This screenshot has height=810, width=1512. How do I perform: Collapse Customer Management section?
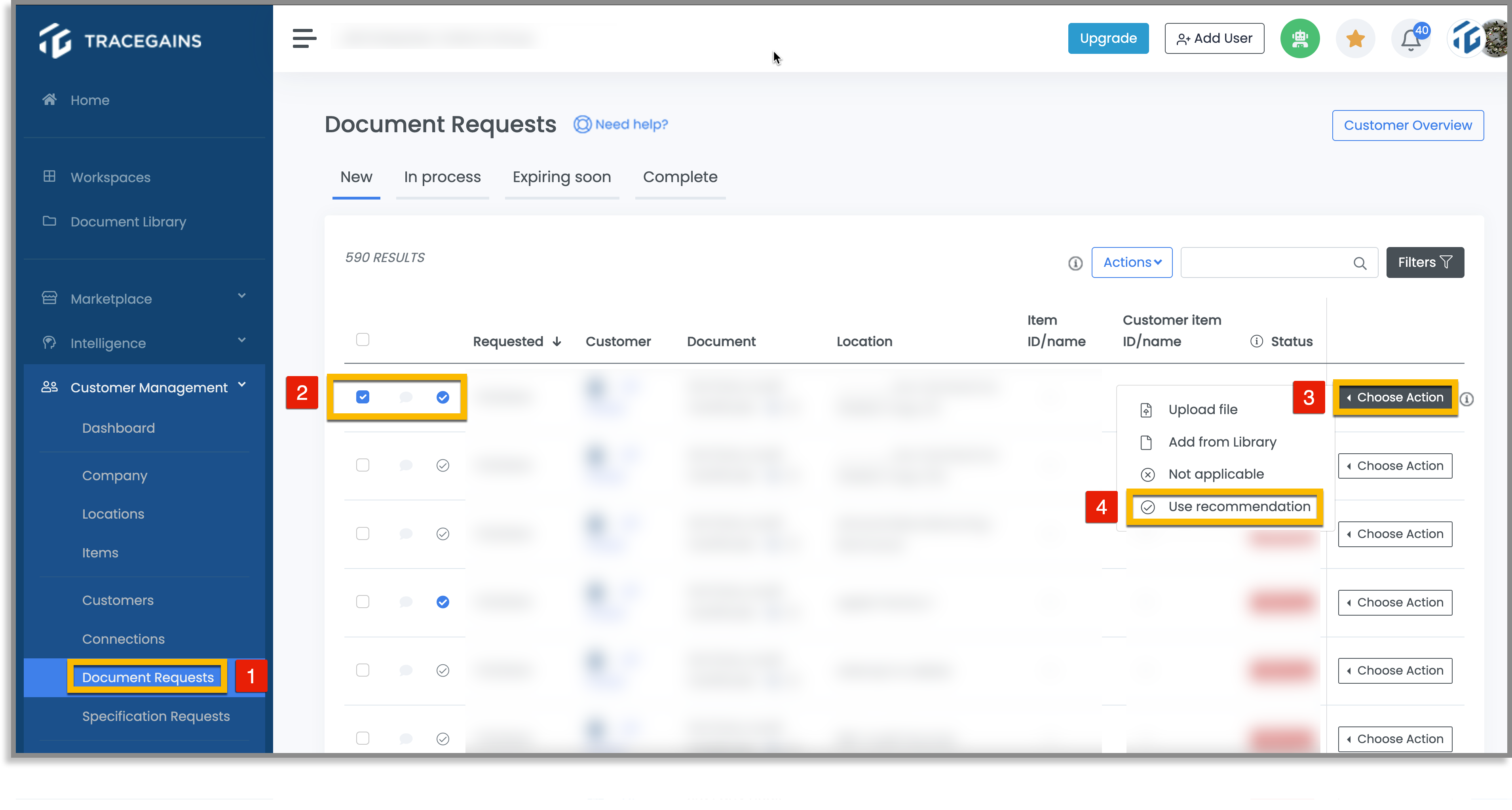click(x=241, y=384)
